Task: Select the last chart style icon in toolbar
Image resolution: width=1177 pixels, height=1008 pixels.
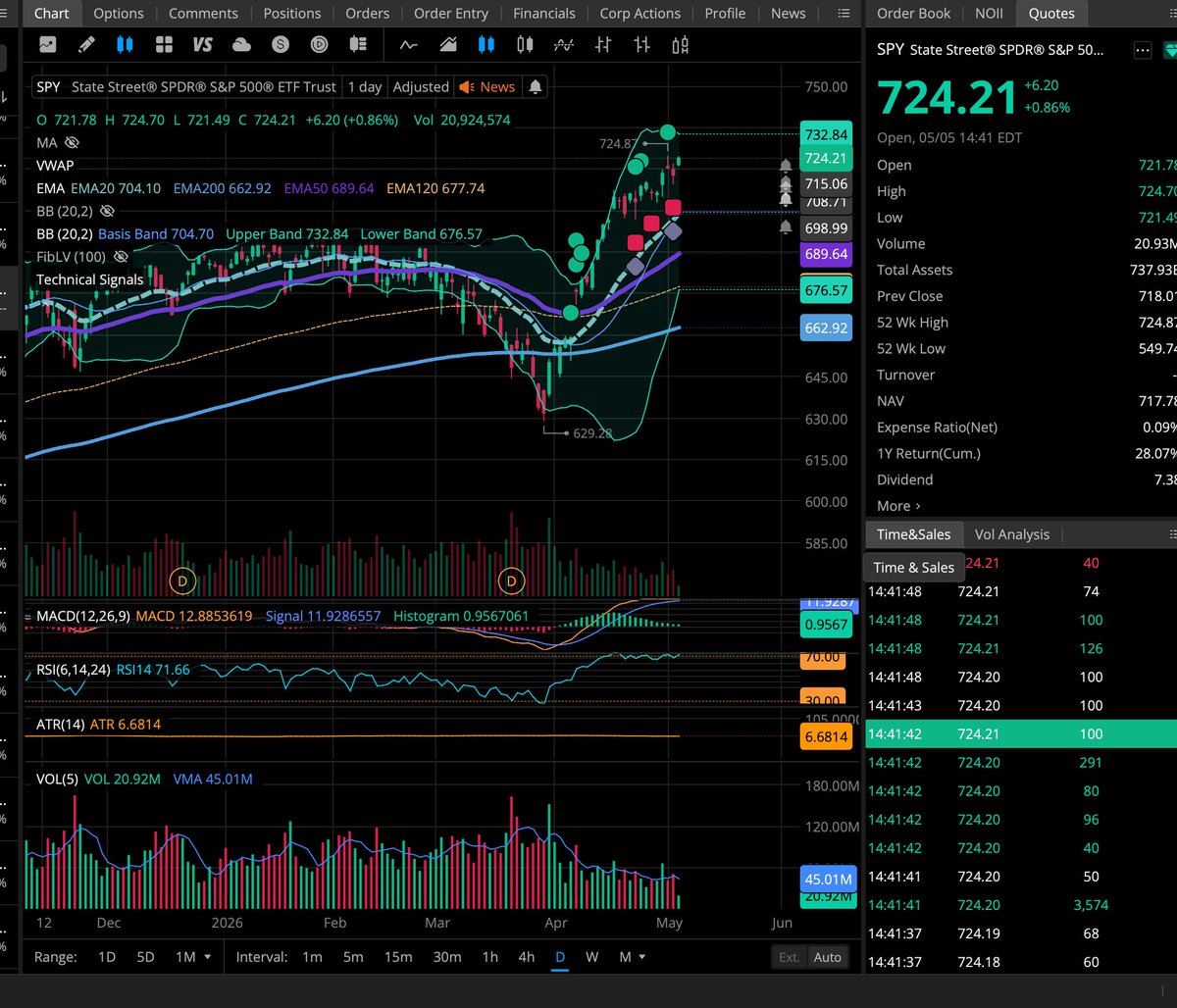Action: tap(681, 44)
